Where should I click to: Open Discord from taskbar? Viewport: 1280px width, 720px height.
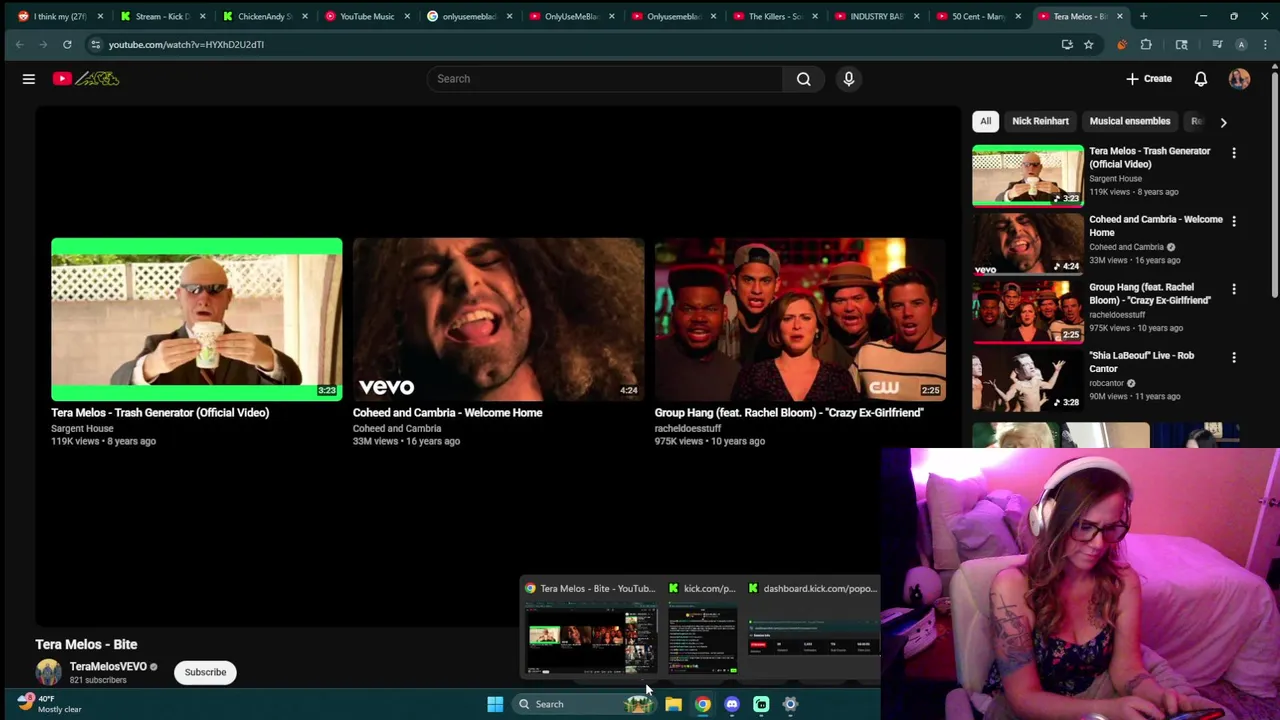click(x=732, y=704)
